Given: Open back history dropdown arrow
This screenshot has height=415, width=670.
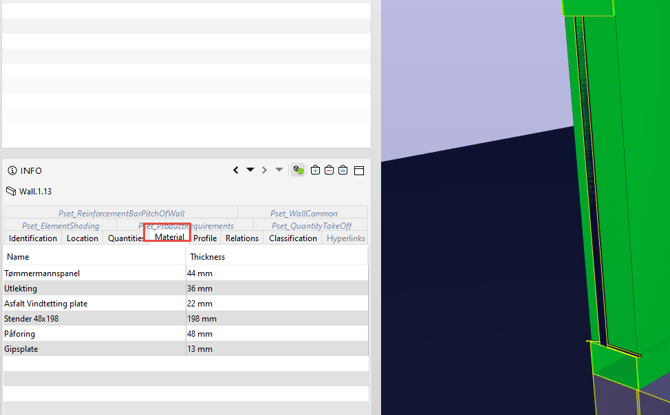Looking at the screenshot, I should pos(250,170).
